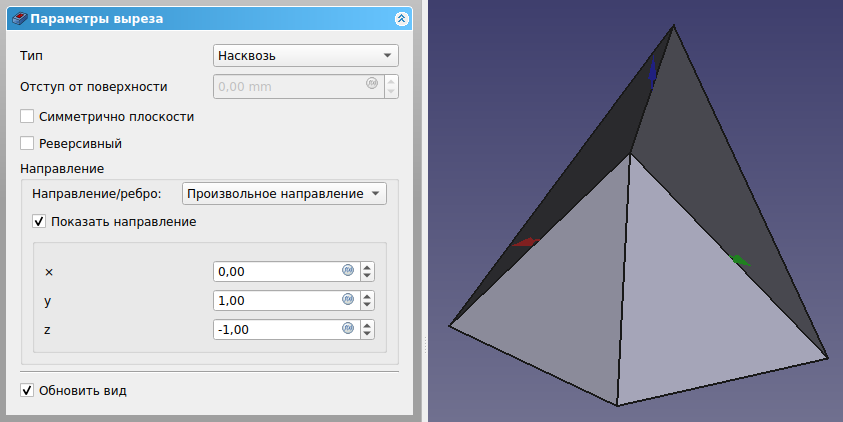Toggle the Реверсивный checkbox

(x=27, y=143)
